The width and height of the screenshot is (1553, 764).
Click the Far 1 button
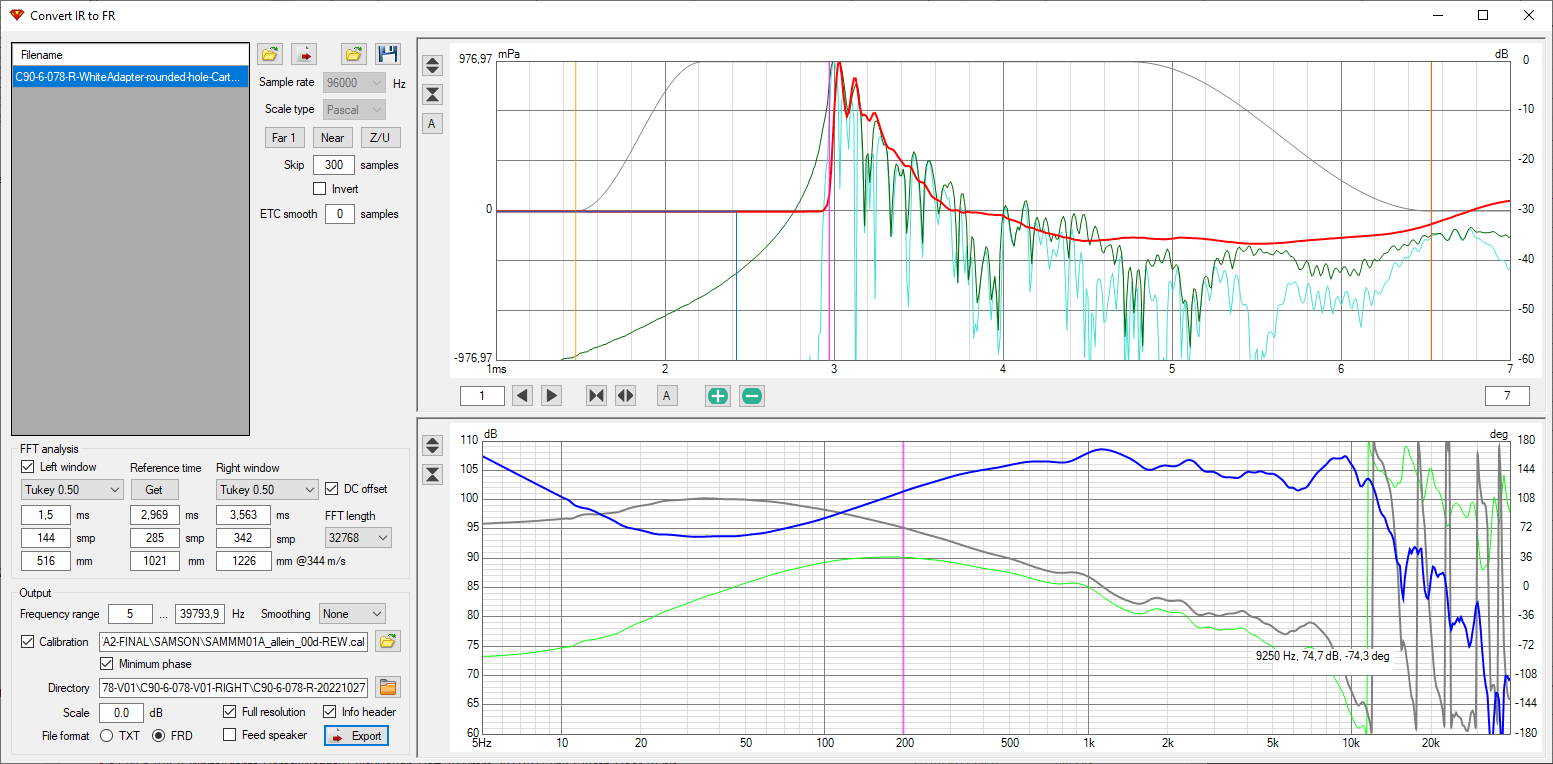tap(284, 138)
